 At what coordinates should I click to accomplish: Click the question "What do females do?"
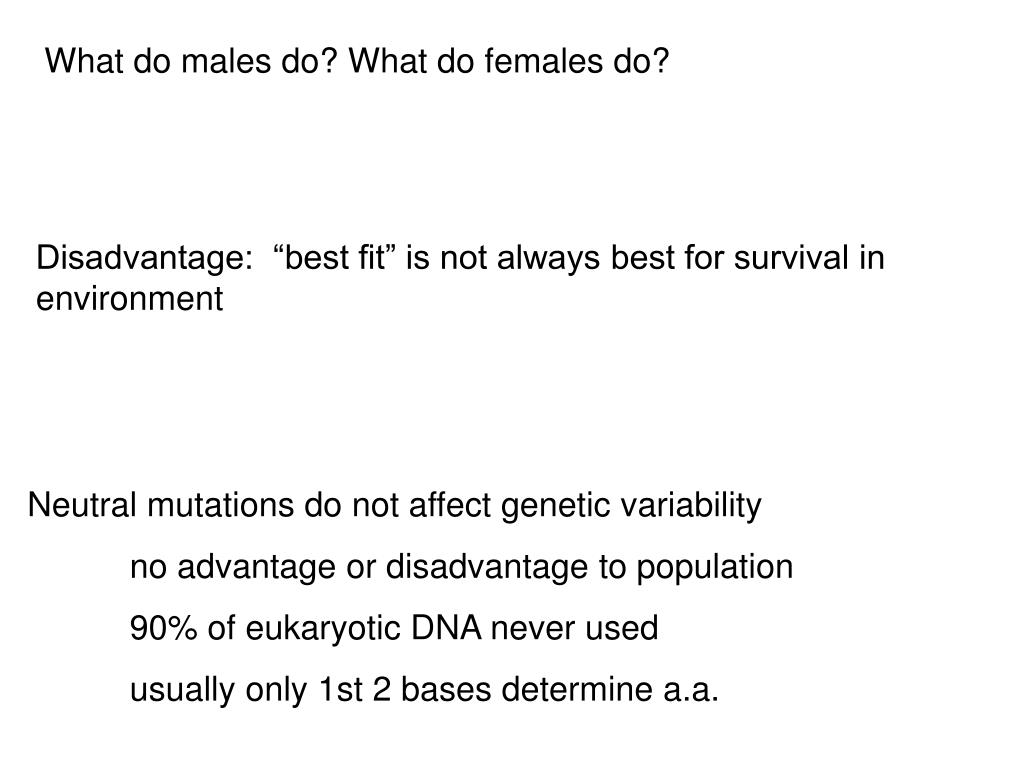(509, 63)
